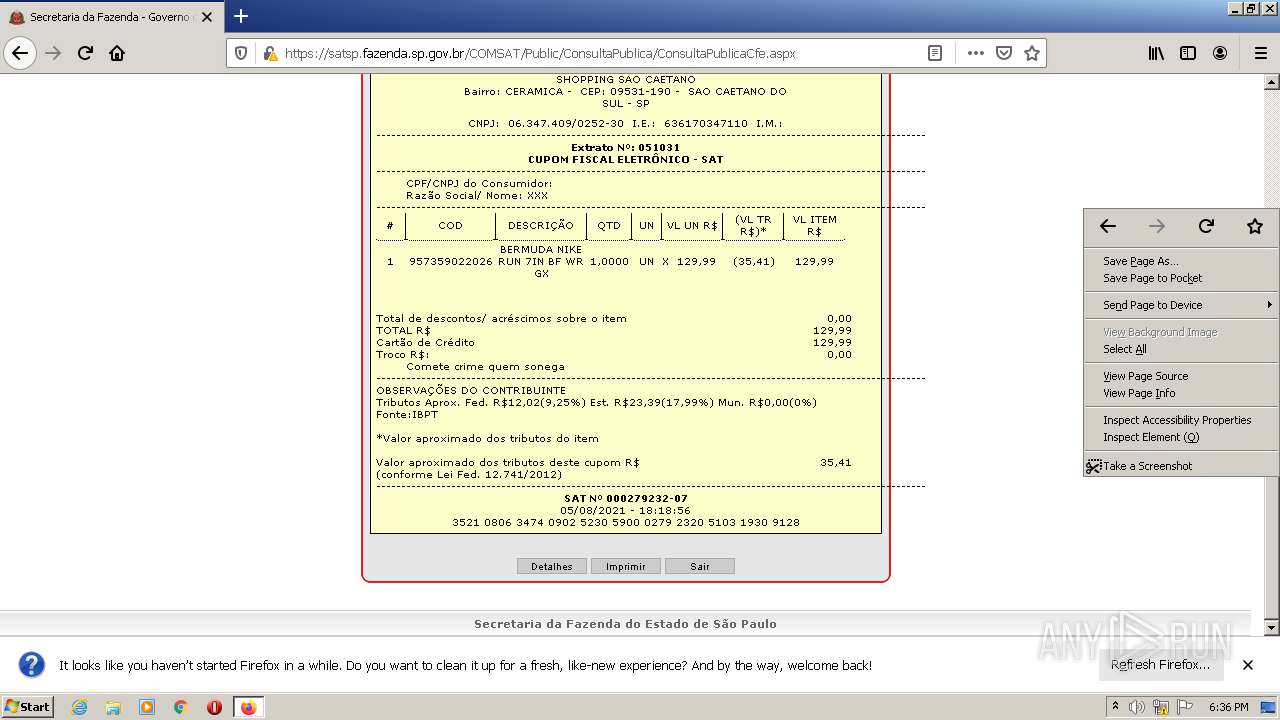Choose Inspect Element (Q)
This screenshot has width=1280, height=720.
[1181, 437]
